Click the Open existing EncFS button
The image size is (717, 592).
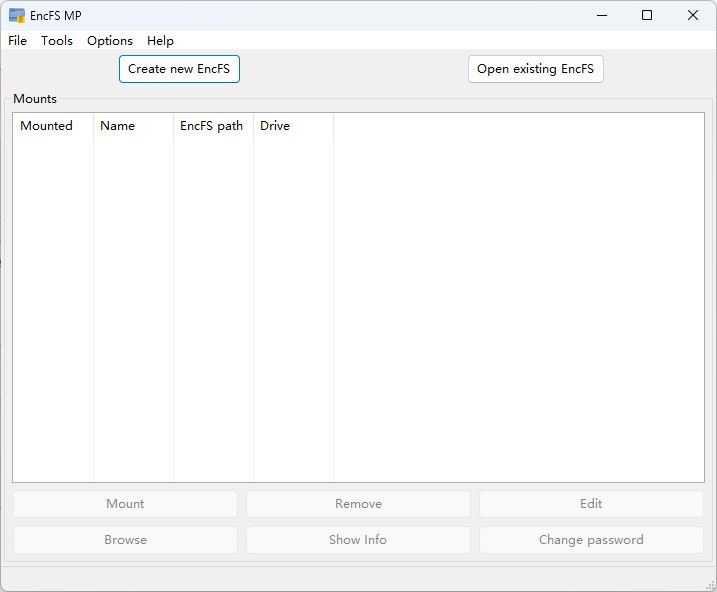(535, 69)
